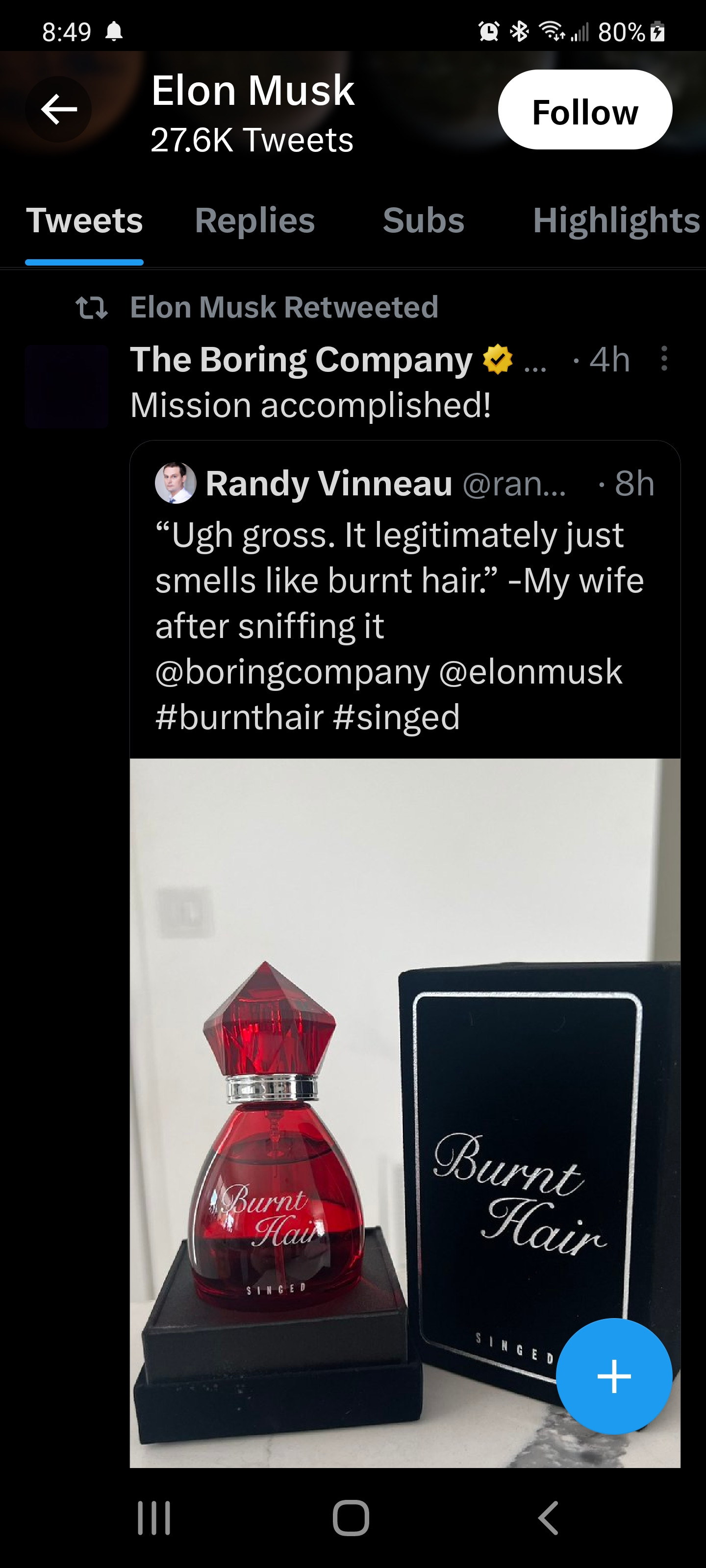Tap the back arrow icon
706x1568 pixels.
click(x=58, y=110)
